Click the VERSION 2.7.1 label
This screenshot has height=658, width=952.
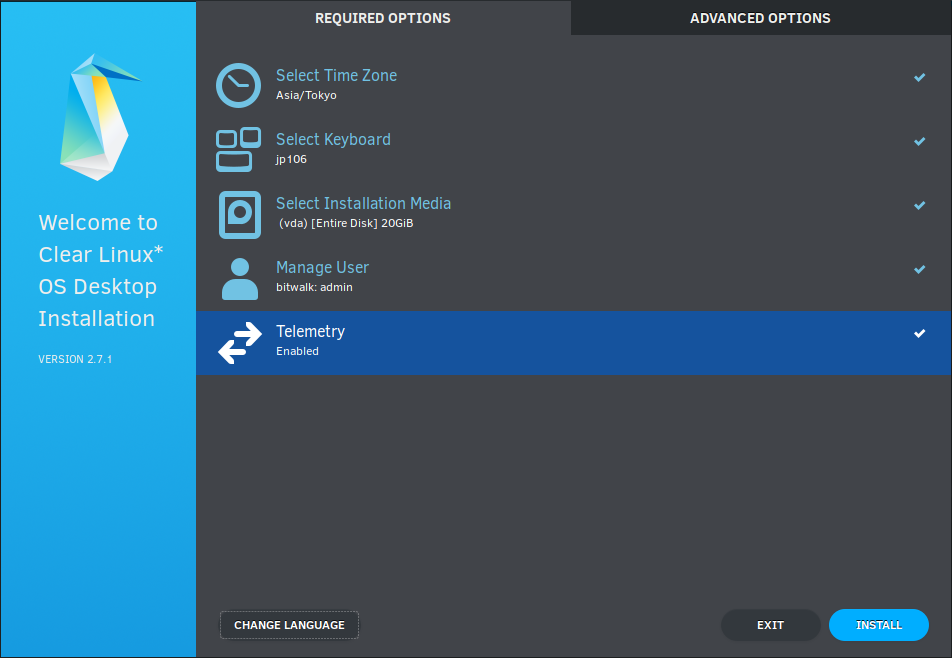(x=75, y=359)
